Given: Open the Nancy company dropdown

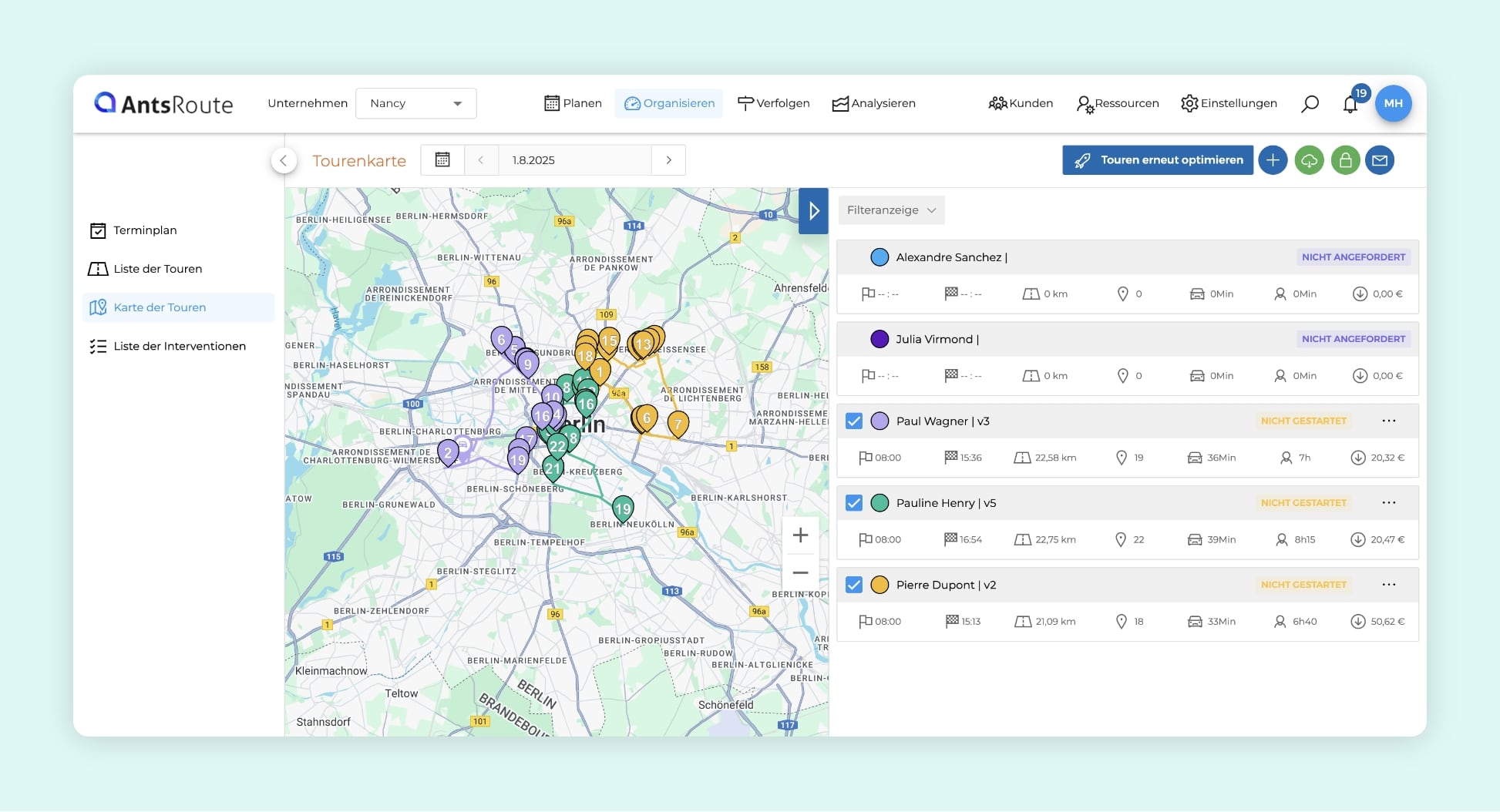Looking at the screenshot, I should [x=415, y=104].
